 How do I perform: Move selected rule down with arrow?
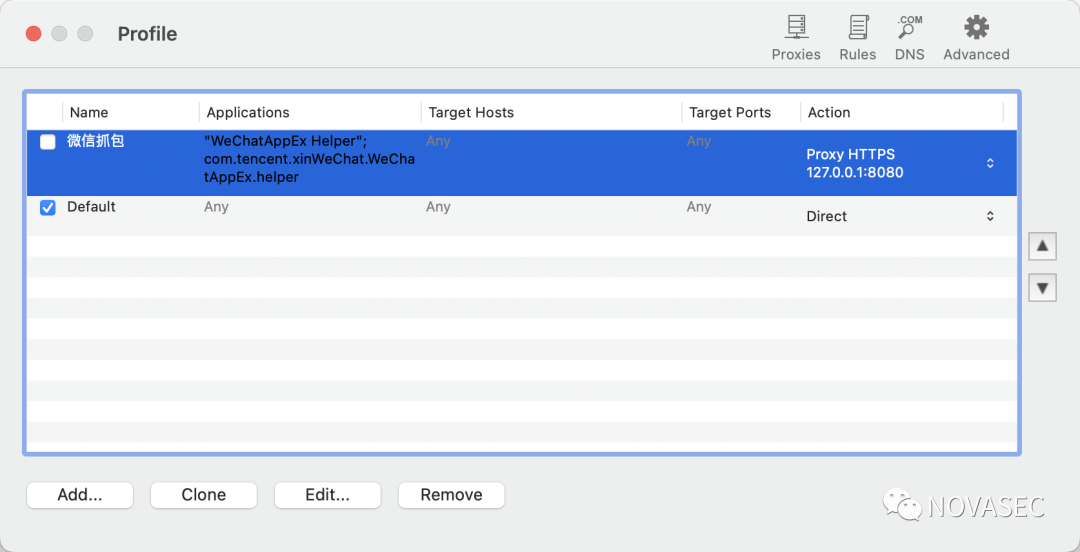pyautogui.click(x=1042, y=287)
